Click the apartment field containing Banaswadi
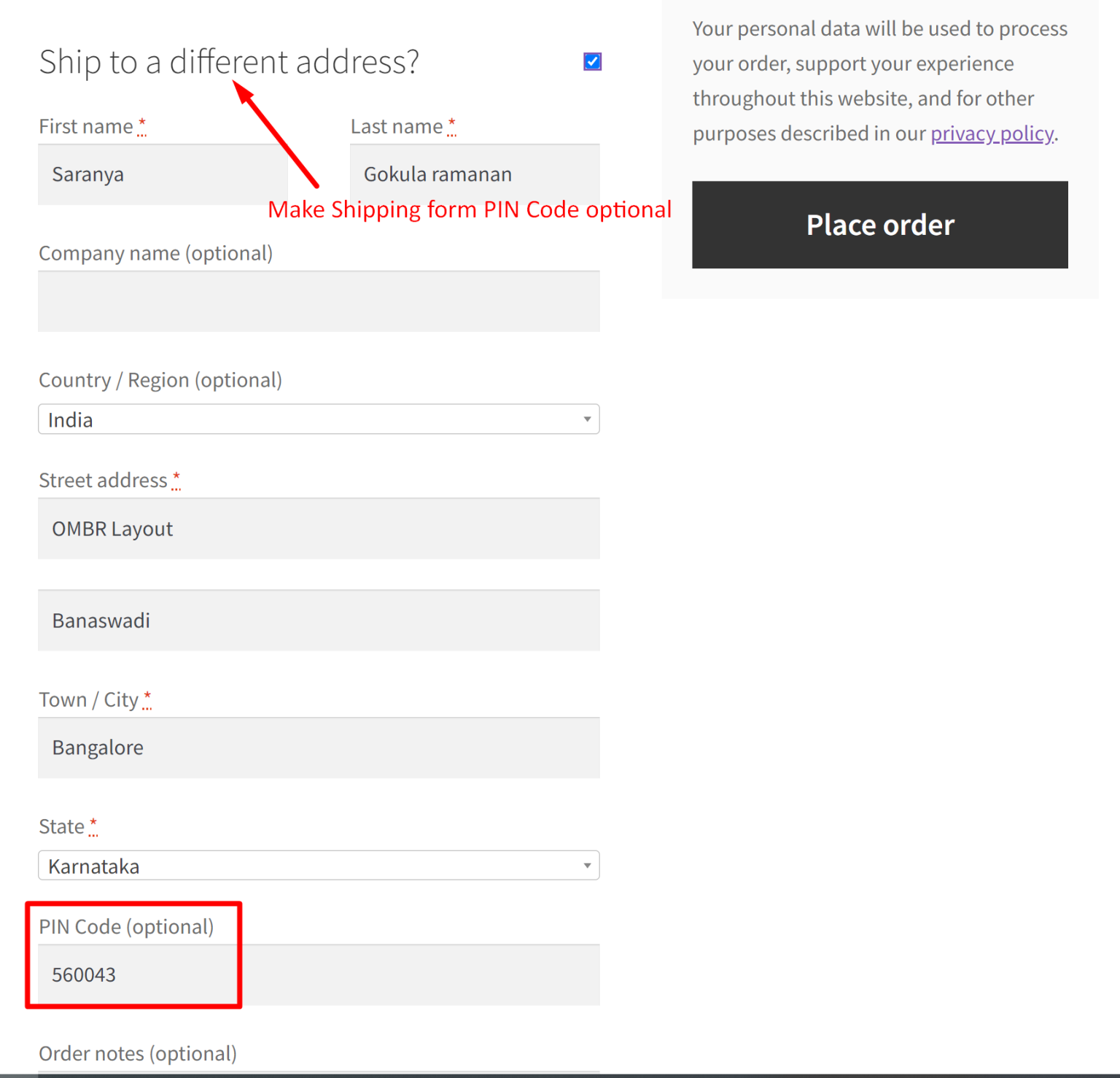Screen dimensions: 1120x1078 coord(319,620)
